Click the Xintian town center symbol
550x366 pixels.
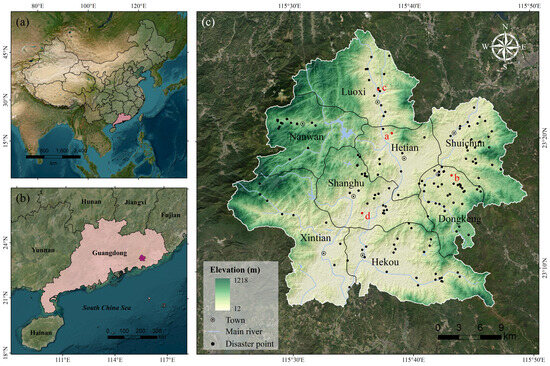[x=324, y=253]
